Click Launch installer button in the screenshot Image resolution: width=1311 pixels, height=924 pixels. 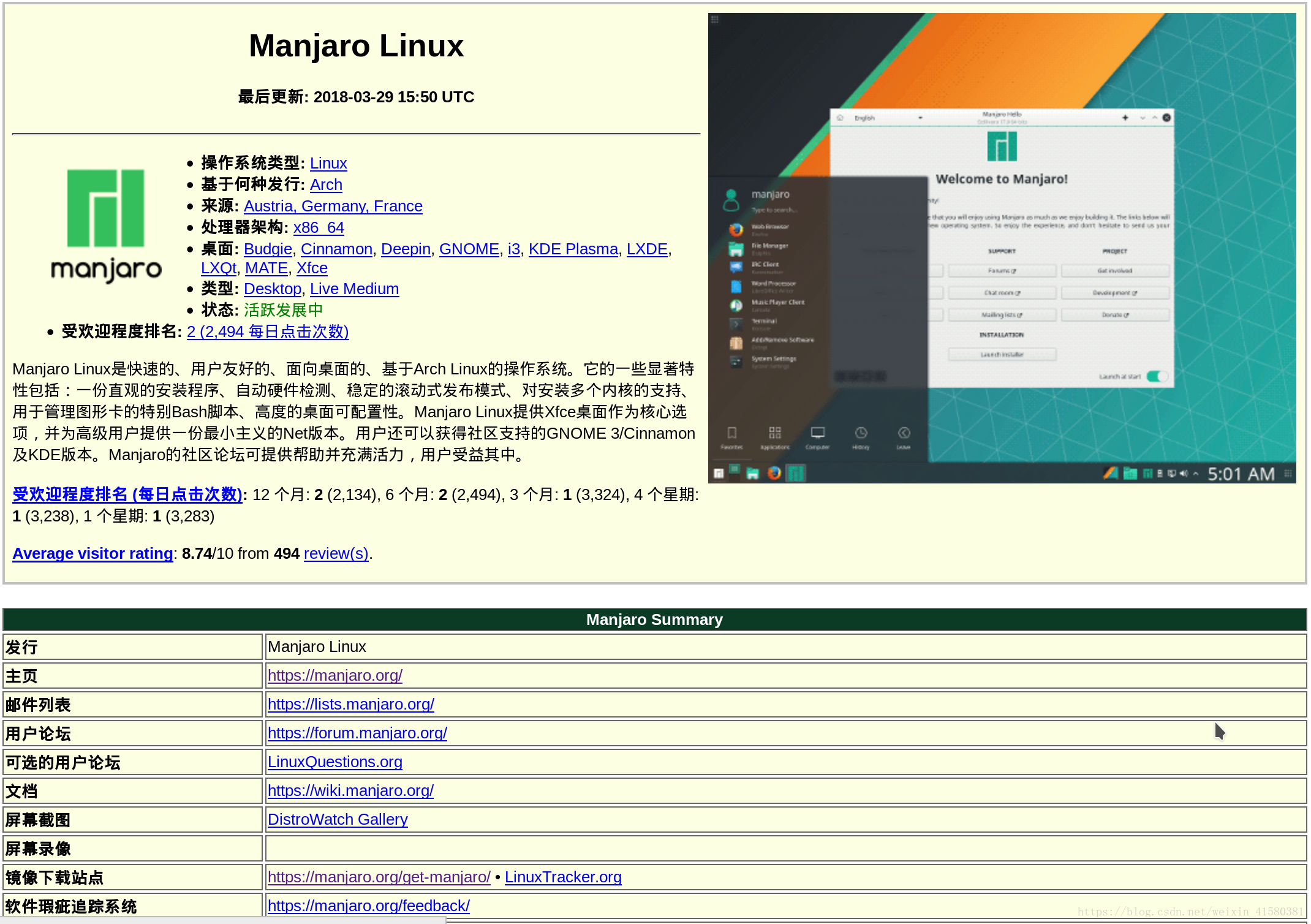tap(1002, 354)
